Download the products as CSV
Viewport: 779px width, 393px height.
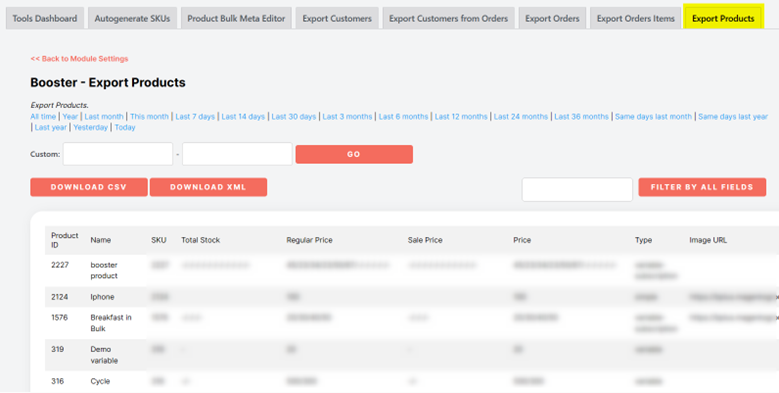click(x=89, y=187)
